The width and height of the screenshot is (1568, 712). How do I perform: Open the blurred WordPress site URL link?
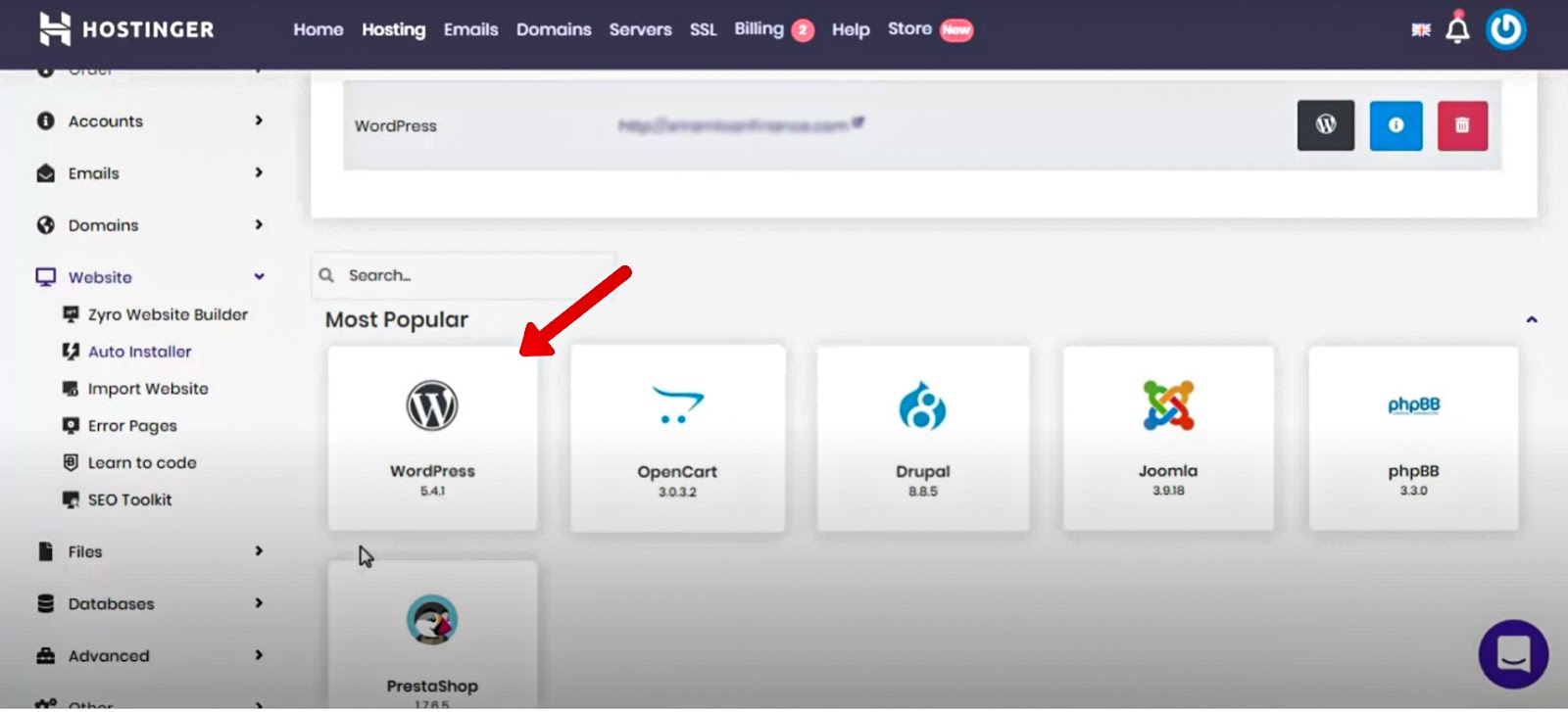tap(741, 124)
